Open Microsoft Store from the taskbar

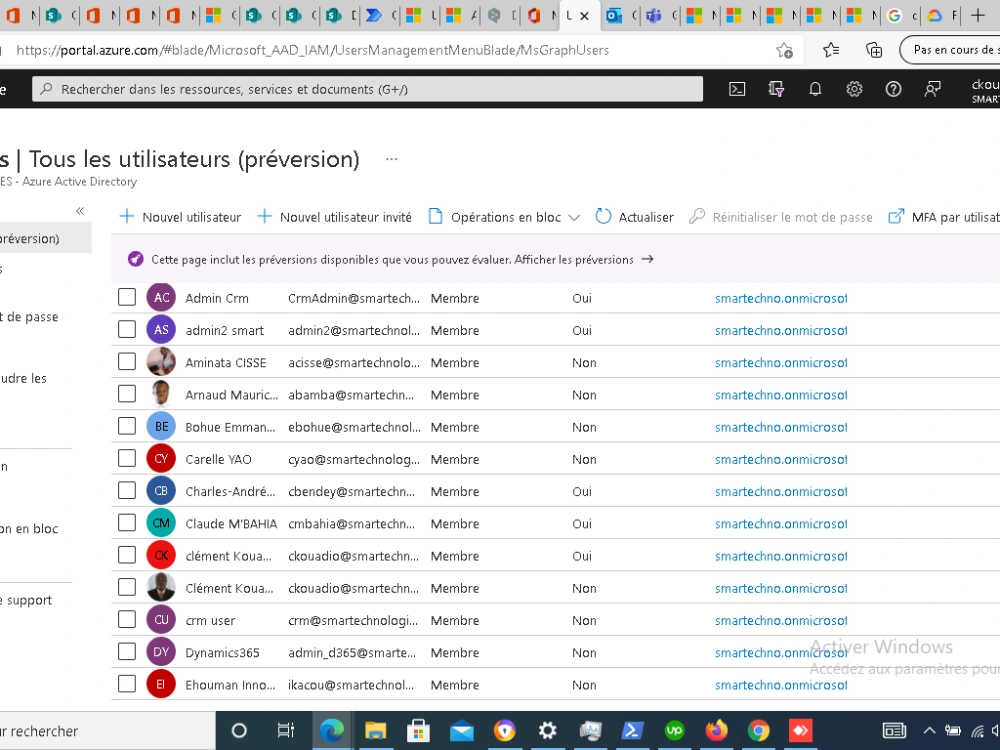pos(418,730)
